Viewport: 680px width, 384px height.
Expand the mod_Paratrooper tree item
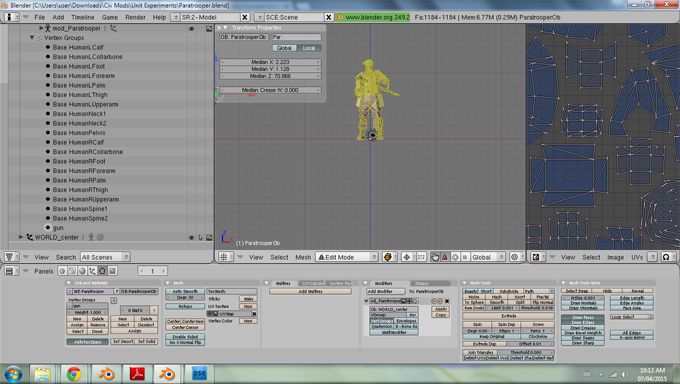pos(41,28)
